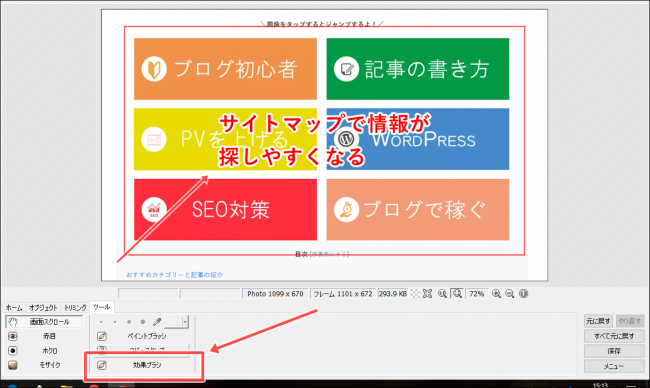Image resolution: width=650 pixels, height=388 pixels.
Task: Switch to the オブジェクト tab
Action: pos(43,308)
